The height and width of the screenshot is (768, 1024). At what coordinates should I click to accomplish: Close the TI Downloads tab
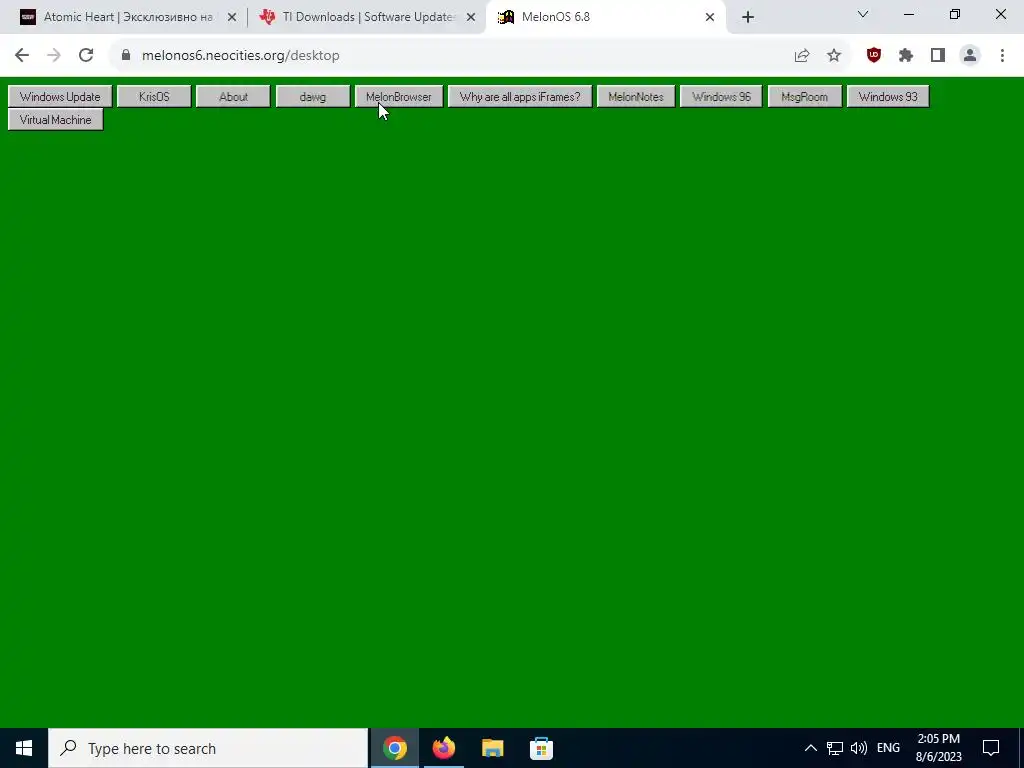click(x=471, y=17)
